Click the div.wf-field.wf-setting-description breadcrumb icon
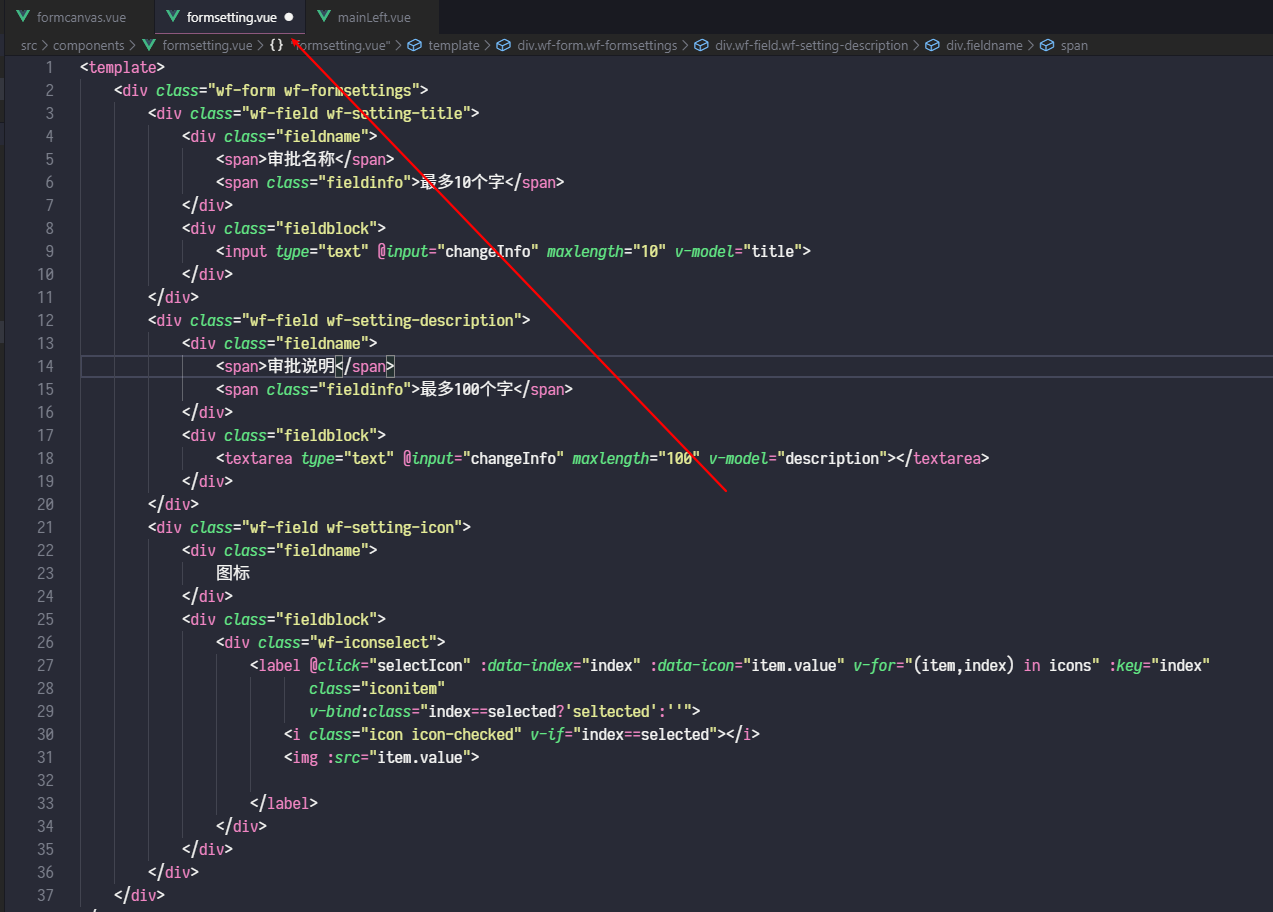The height and width of the screenshot is (912, 1273). pyautogui.click(x=702, y=45)
